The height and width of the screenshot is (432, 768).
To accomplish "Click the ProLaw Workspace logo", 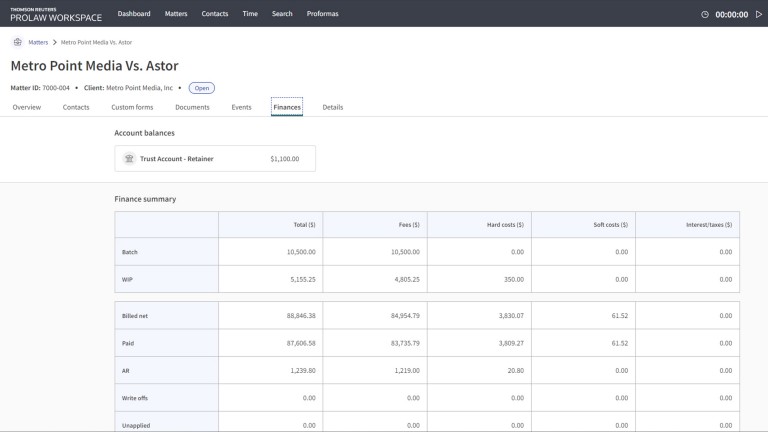I will point(55,14).
